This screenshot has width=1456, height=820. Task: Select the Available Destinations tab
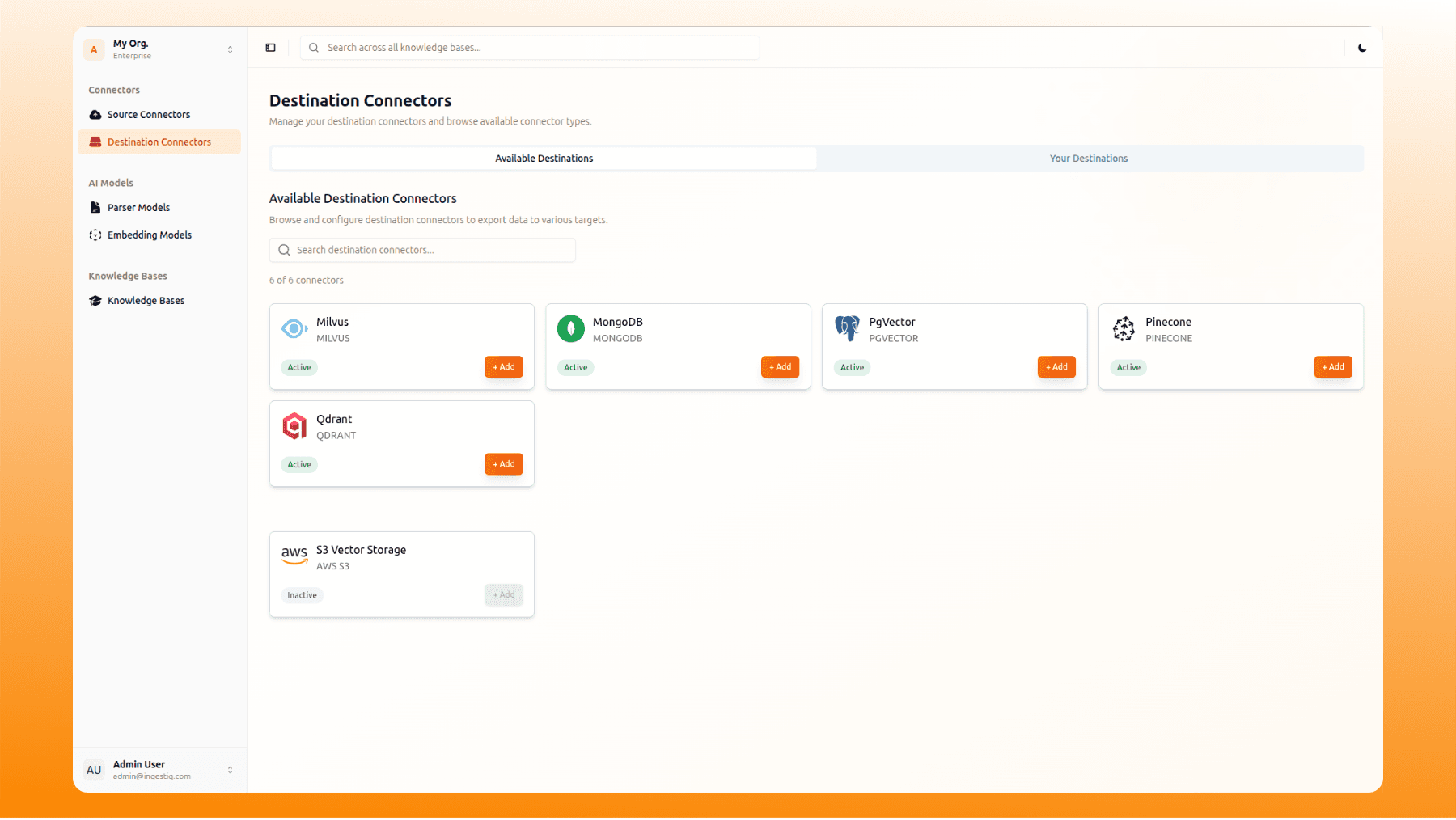pyautogui.click(x=544, y=159)
